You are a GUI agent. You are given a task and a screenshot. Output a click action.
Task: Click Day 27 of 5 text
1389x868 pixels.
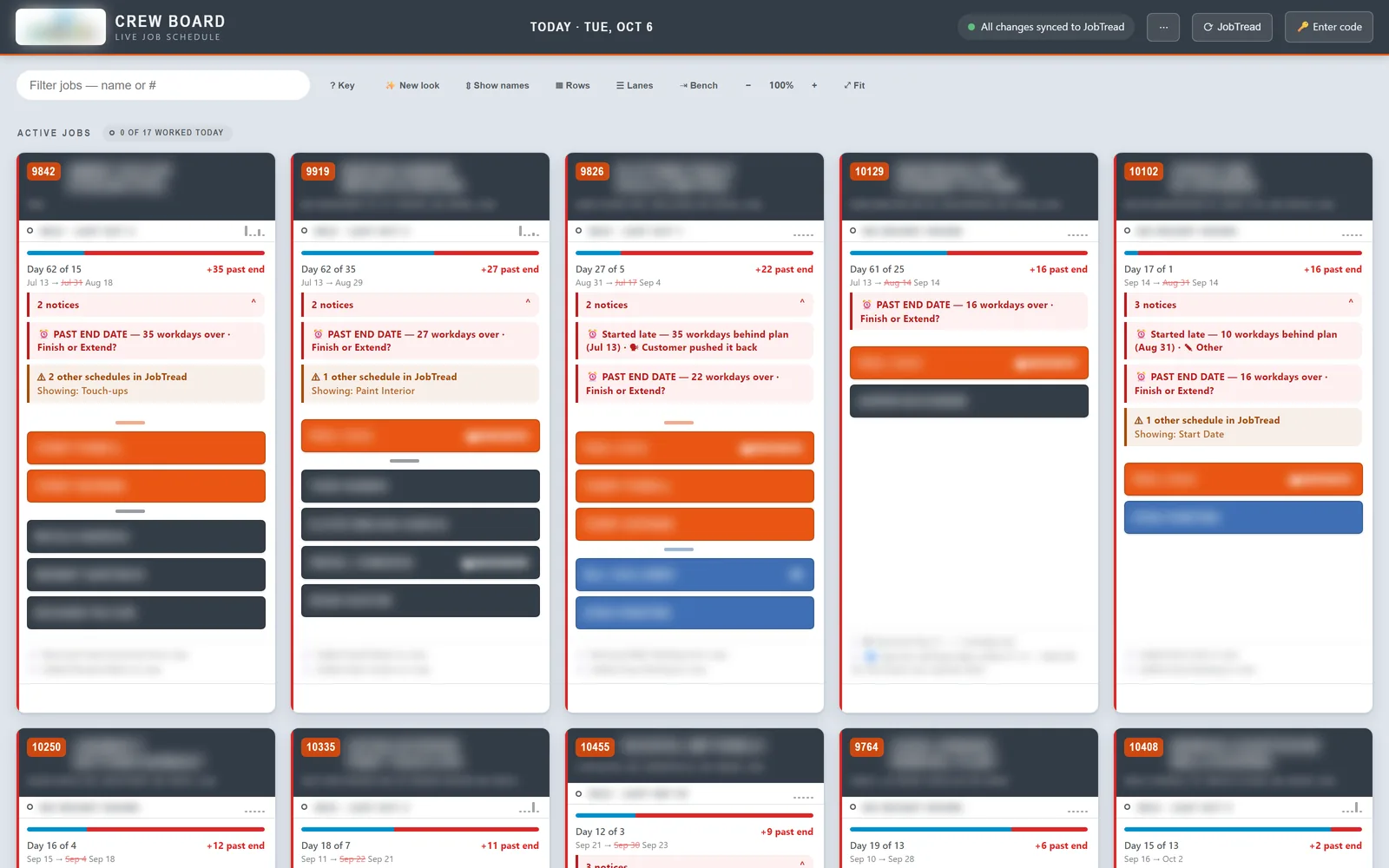600,269
